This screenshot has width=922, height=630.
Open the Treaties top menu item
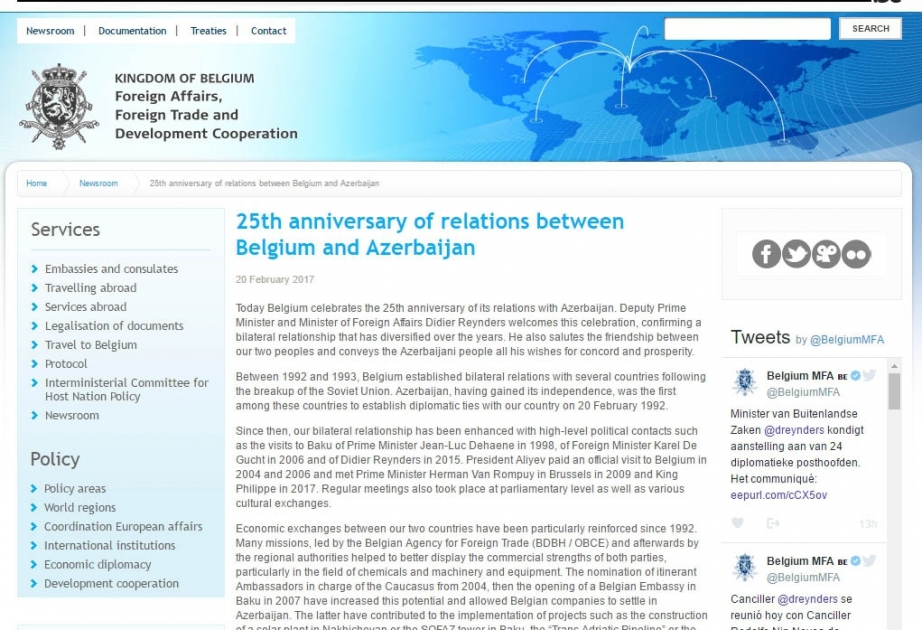tap(208, 31)
